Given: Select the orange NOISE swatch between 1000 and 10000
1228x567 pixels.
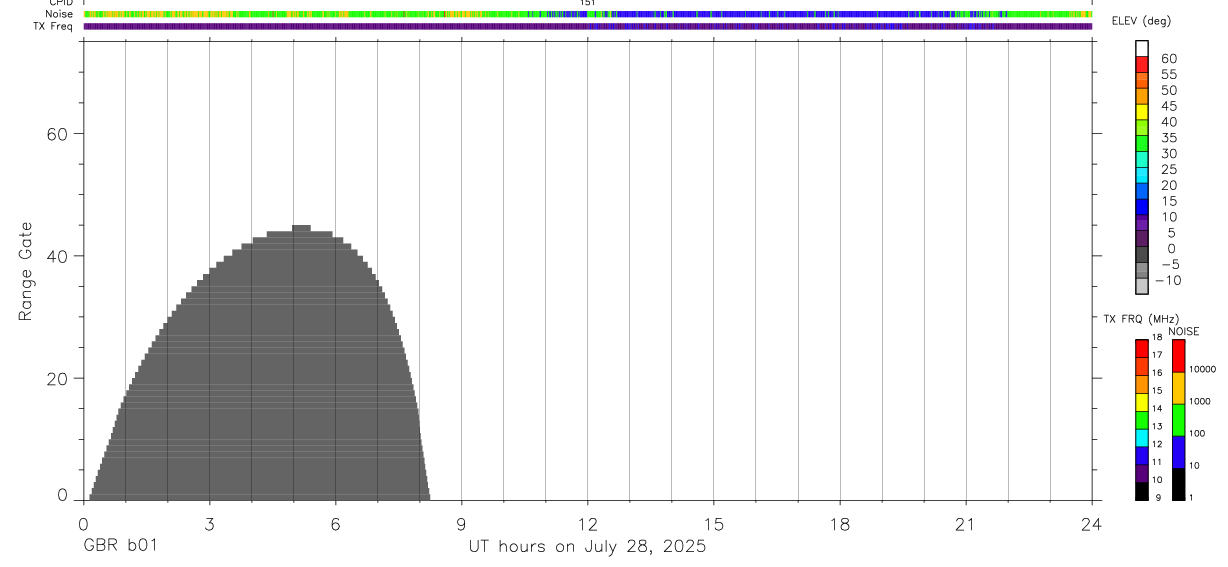Looking at the screenshot, I should point(1178,388).
